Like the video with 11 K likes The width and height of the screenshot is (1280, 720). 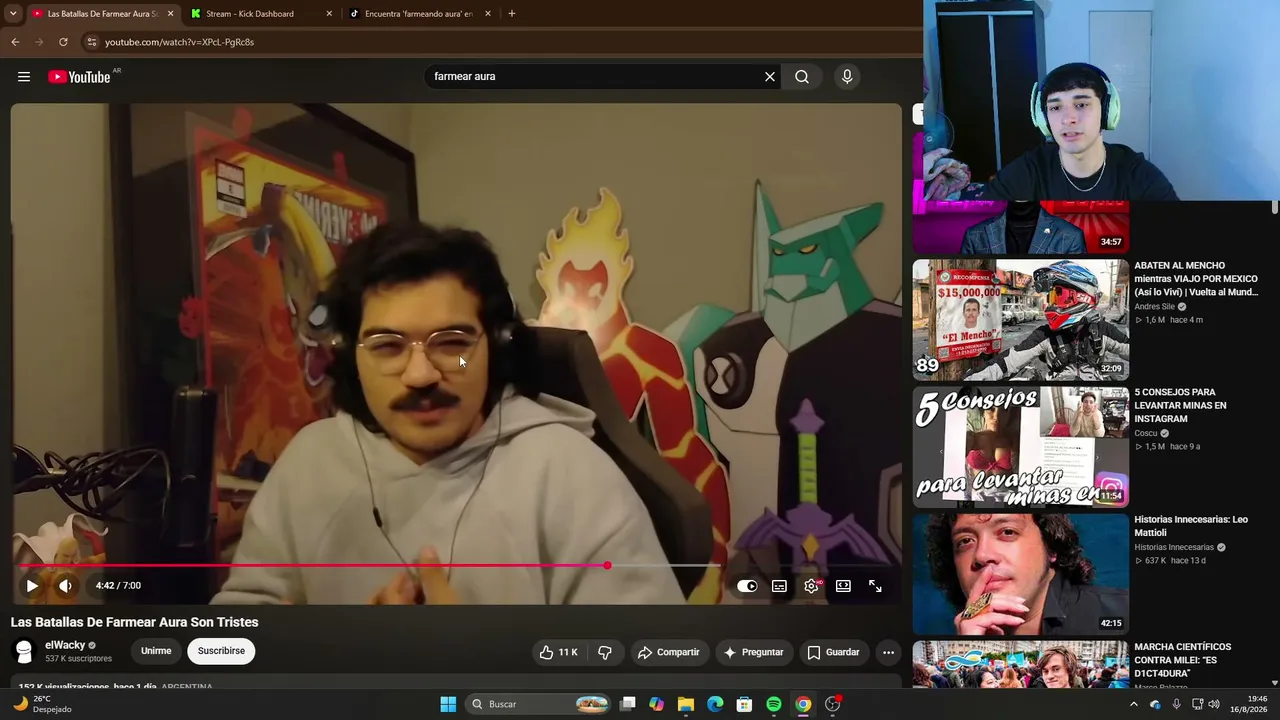[558, 652]
